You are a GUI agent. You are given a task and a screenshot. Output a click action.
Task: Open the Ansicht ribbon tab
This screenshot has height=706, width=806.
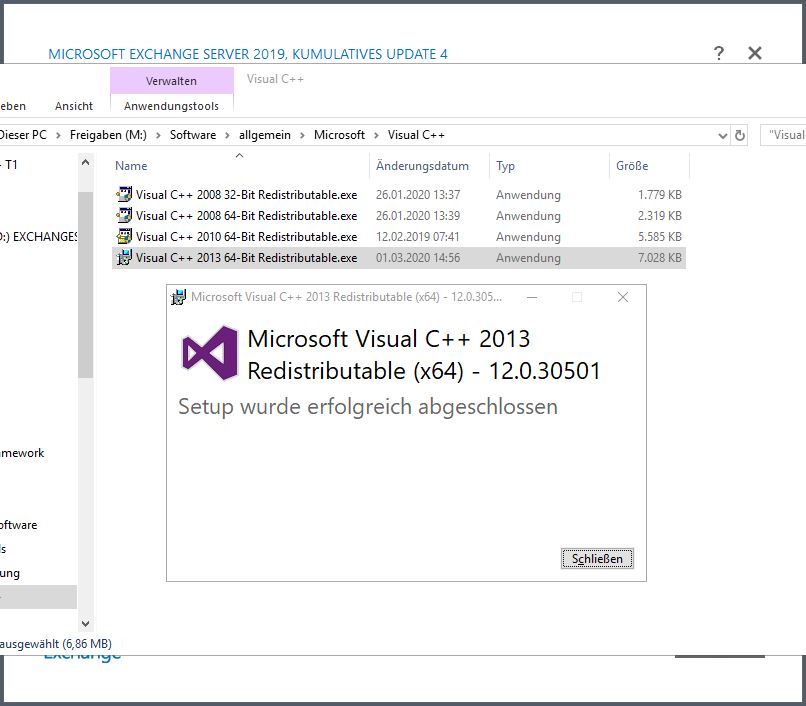click(x=74, y=106)
